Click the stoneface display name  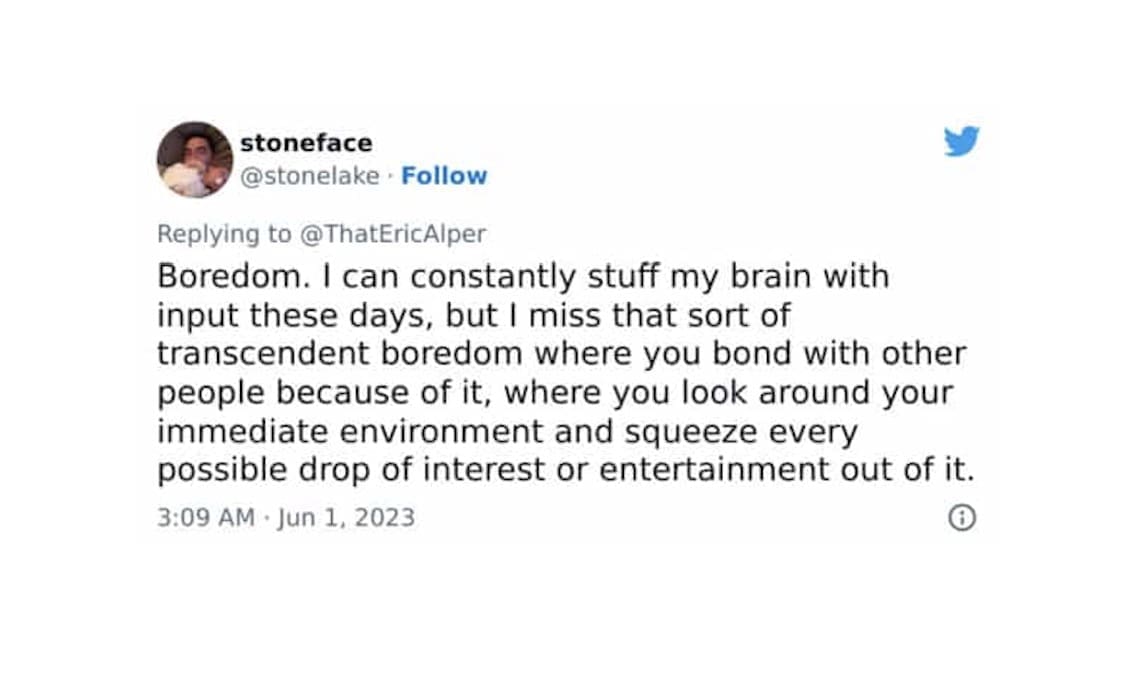[306, 143]
